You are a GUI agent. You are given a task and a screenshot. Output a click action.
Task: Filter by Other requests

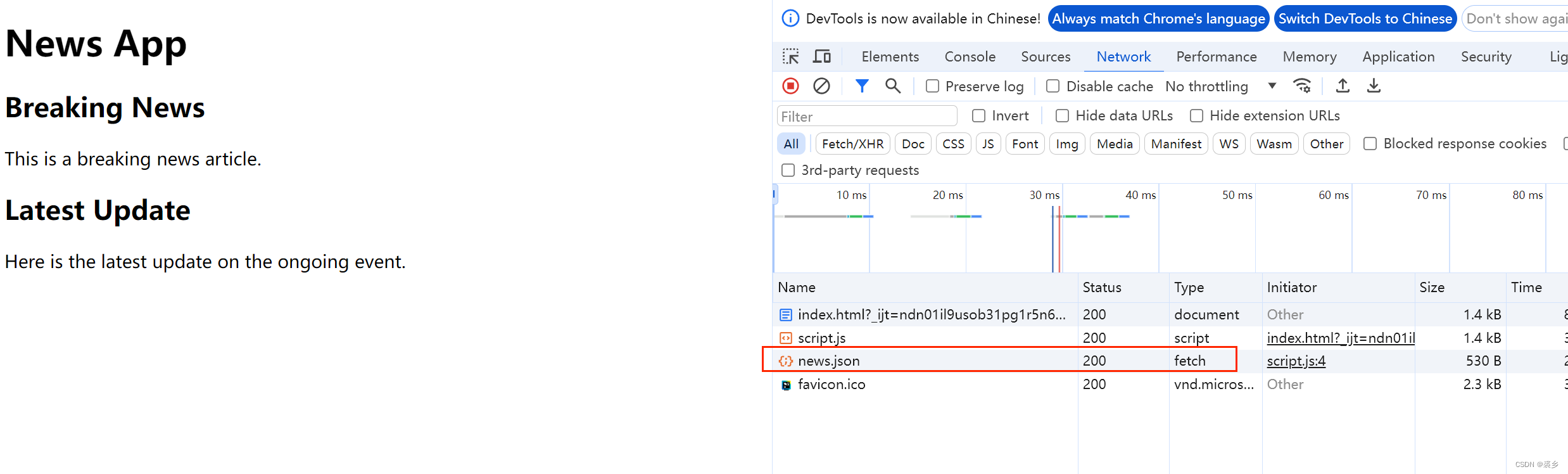[x=1326, y=144]
